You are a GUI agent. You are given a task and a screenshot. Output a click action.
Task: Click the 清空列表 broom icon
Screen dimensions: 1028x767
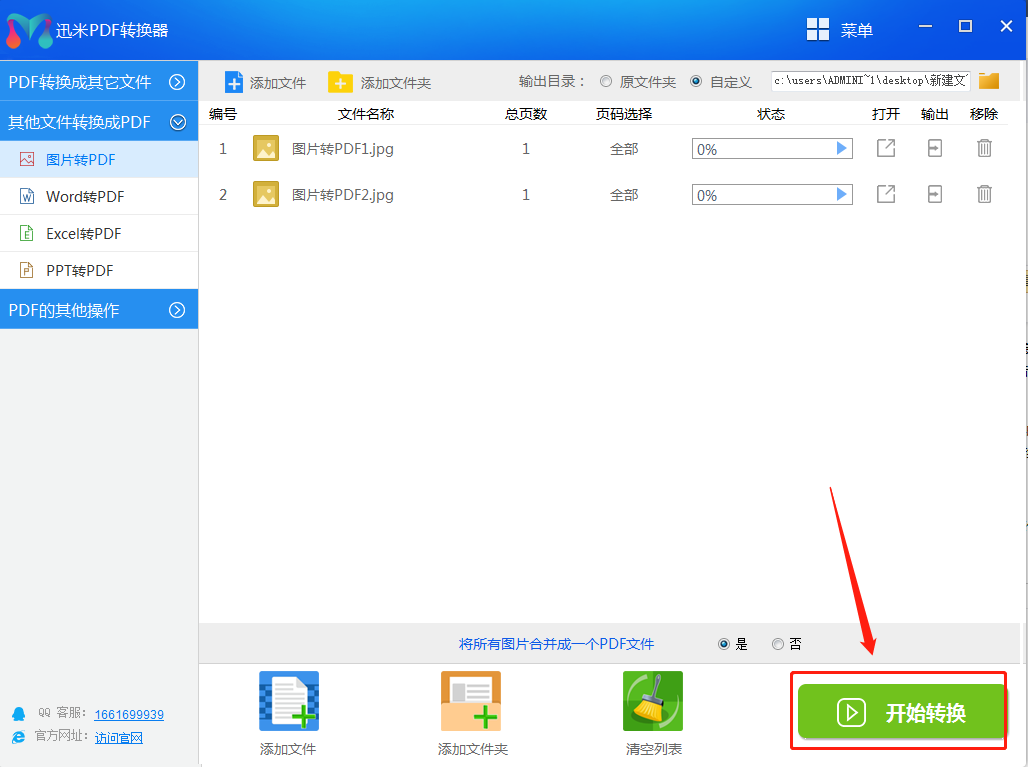coord(653,702)
